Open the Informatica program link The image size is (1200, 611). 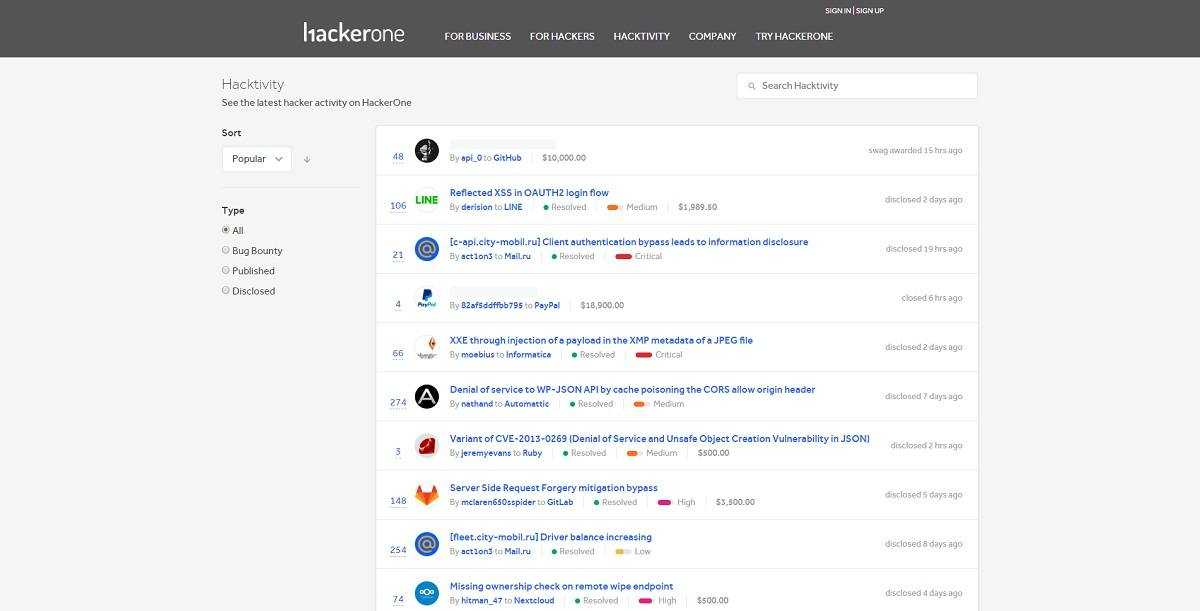529,355
